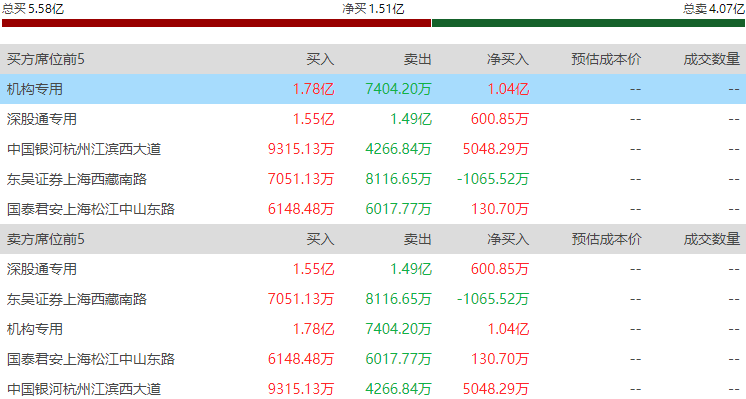
Task: Click 预估成本价 header in buyer section
Action: pyautogui.click(x=606, y=59)
